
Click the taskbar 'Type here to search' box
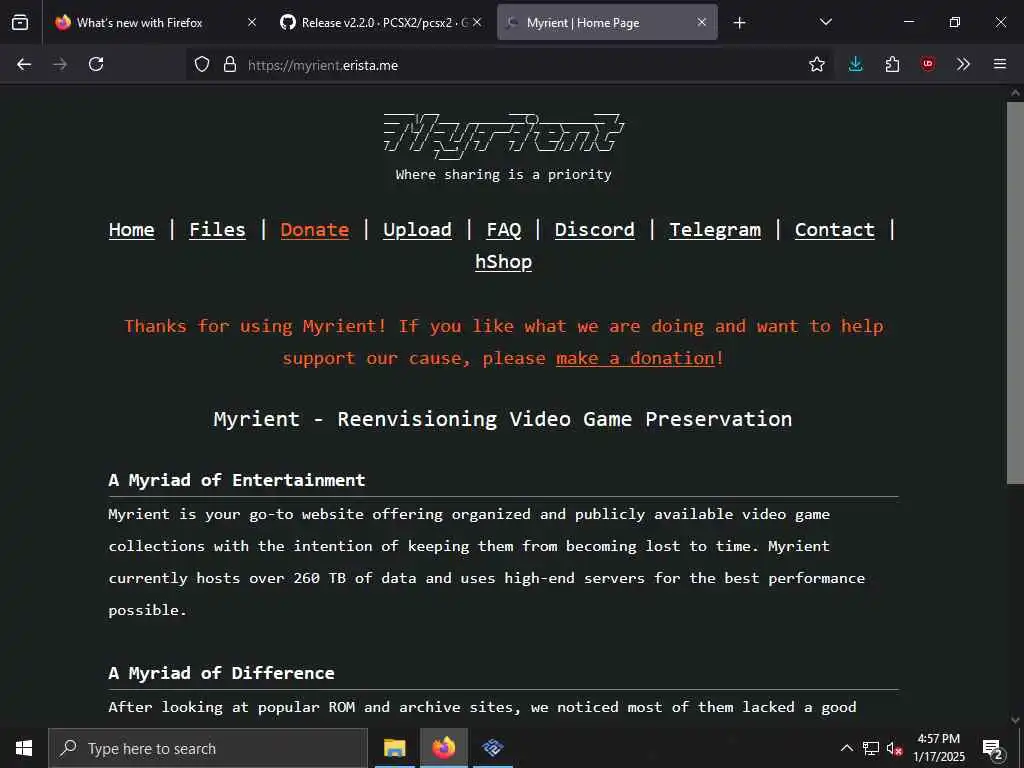click(x=208, y=748)
